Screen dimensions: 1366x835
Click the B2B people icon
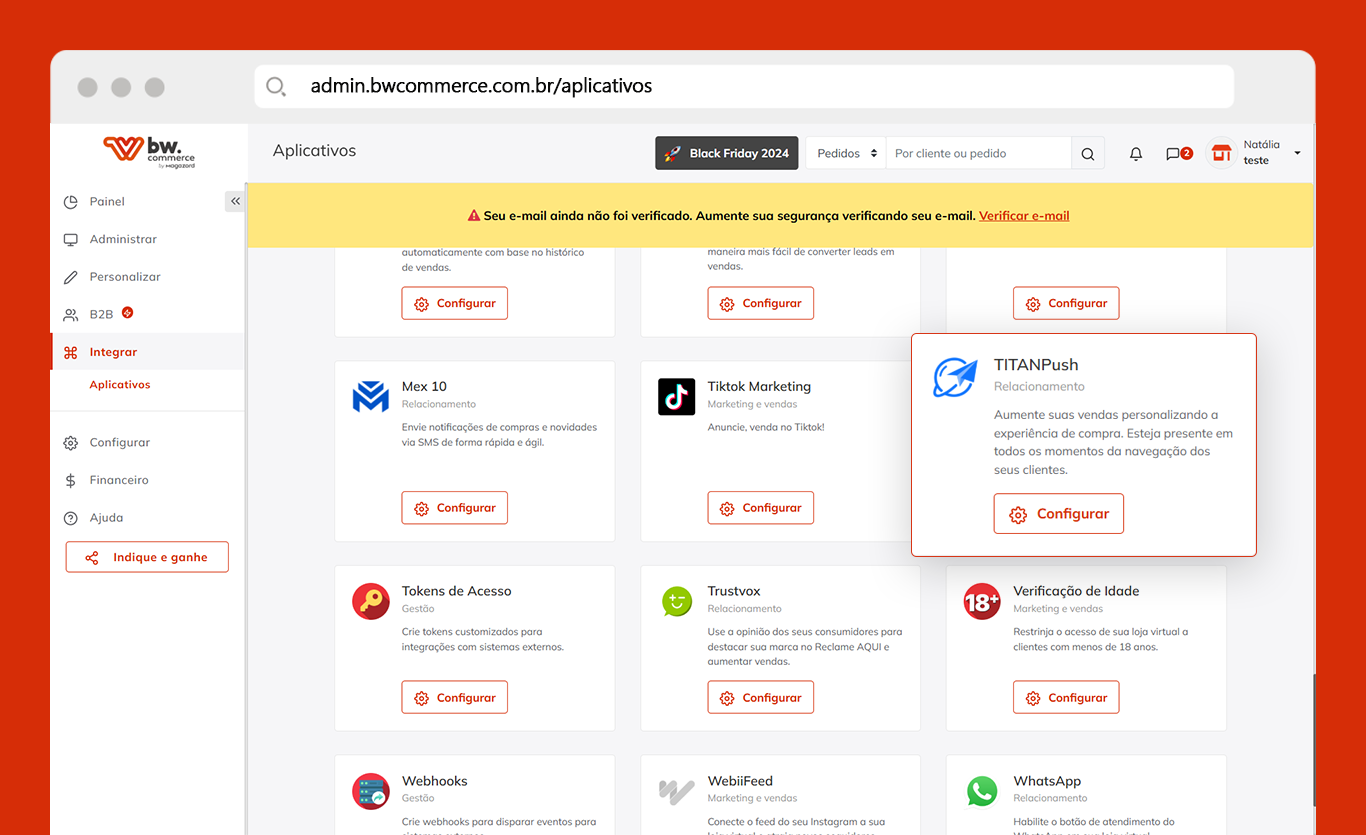click(x=70, y=315)
